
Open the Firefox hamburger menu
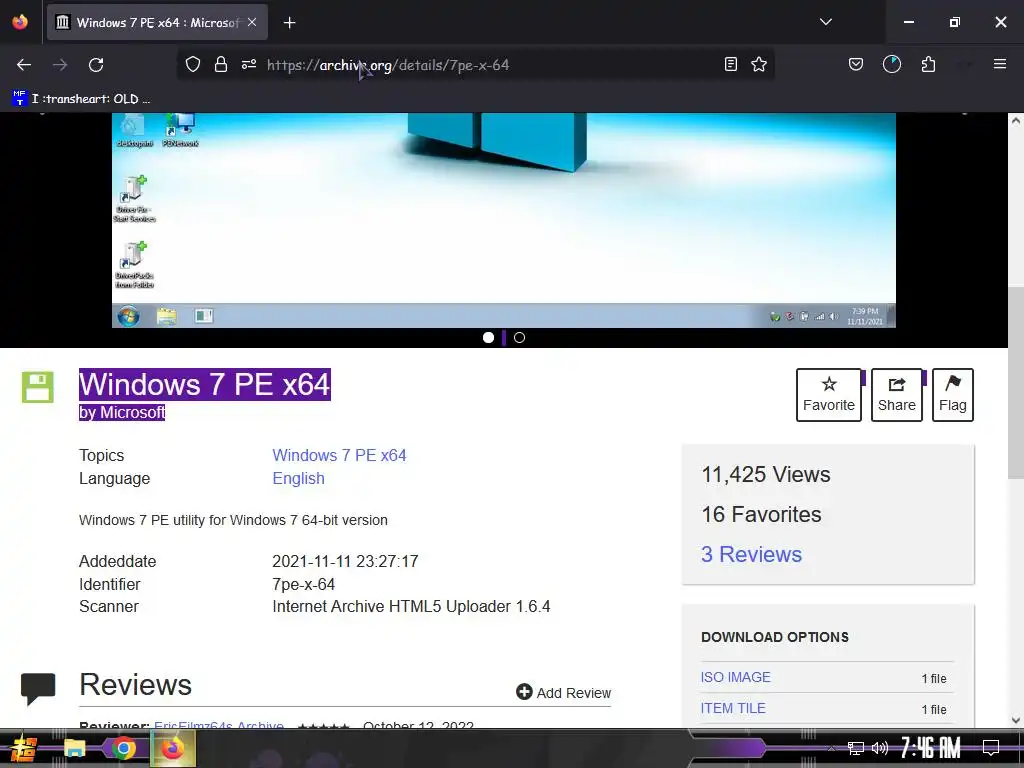[1000, 64]
